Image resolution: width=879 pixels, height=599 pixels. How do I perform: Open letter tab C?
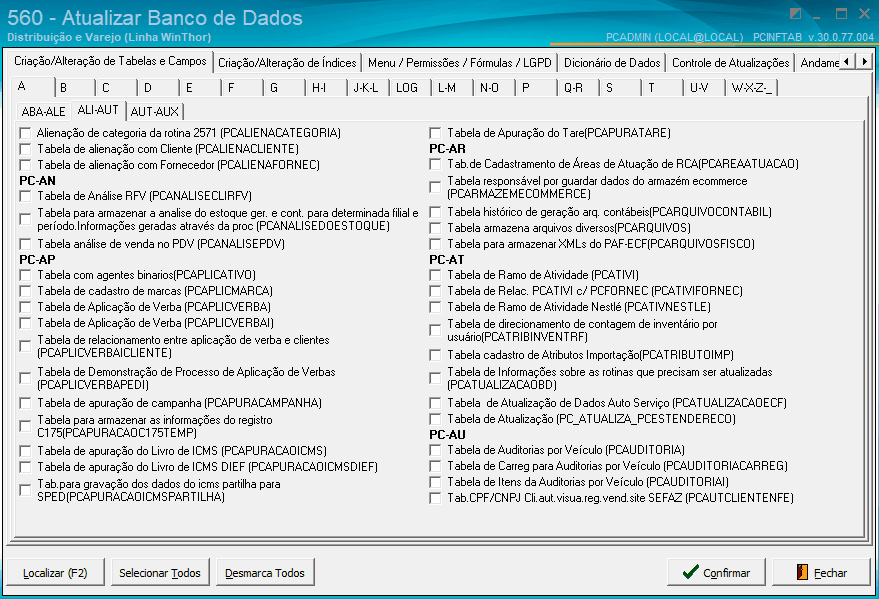tap(117, 88)
